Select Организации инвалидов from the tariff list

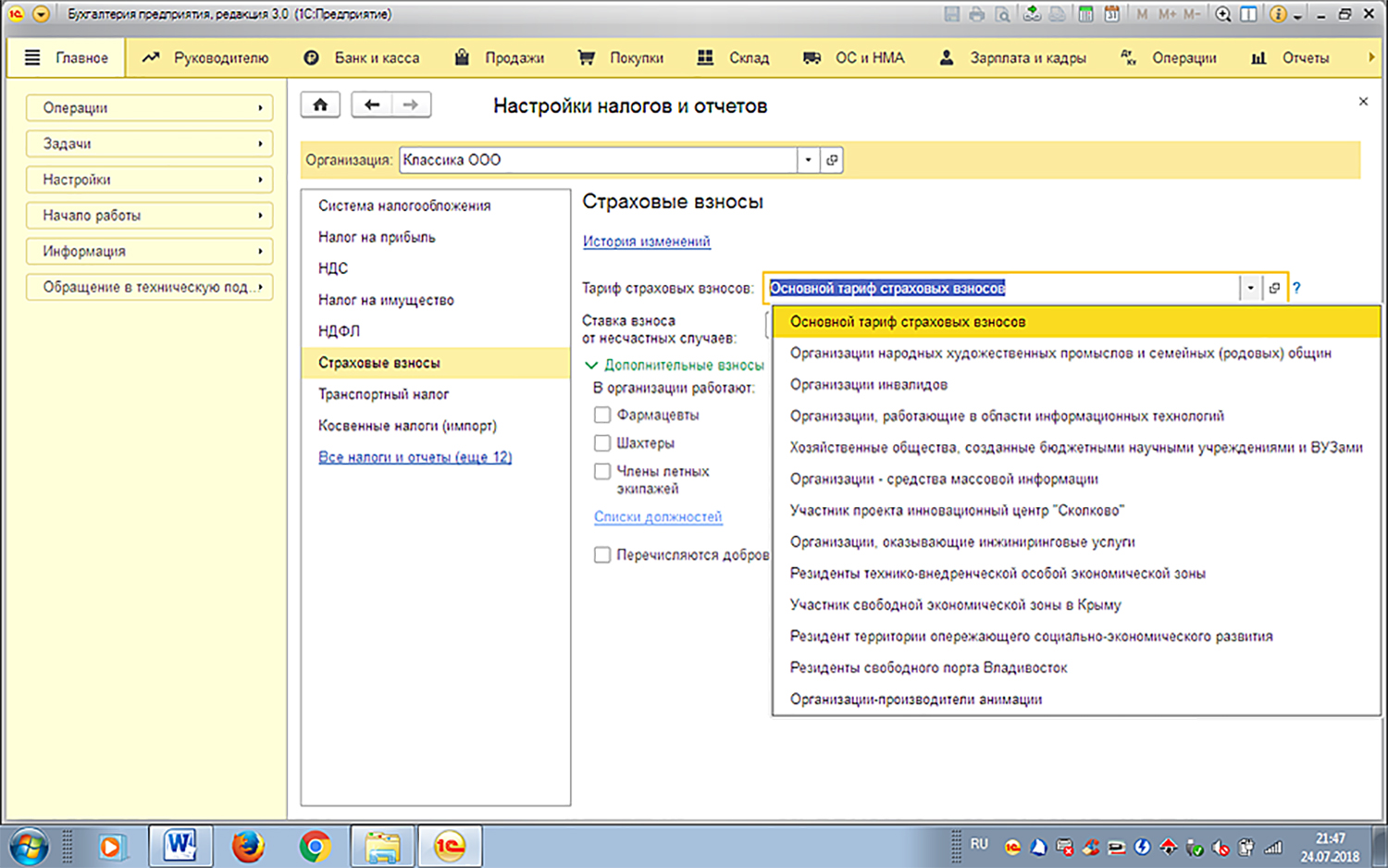click(x=868, y=385)
